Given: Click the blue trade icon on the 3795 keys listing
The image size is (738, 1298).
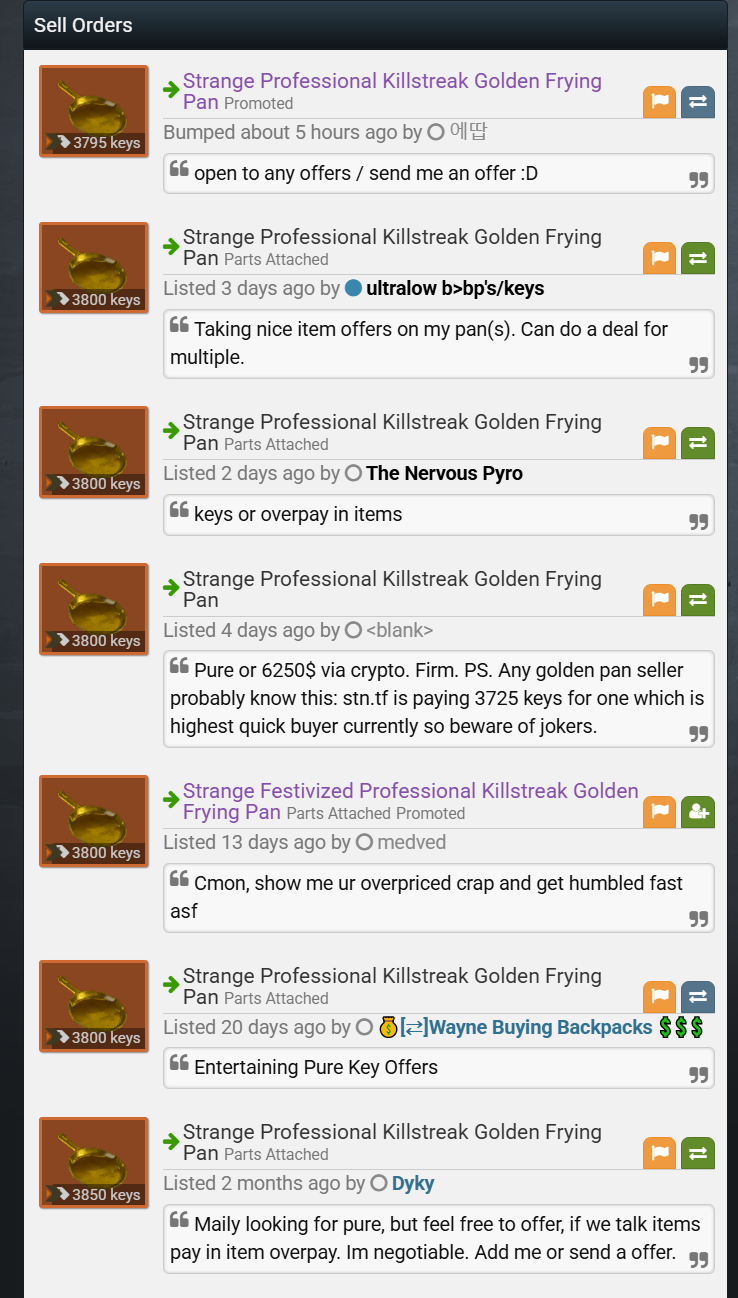Looking at the screenshot, I should [698, 102].
